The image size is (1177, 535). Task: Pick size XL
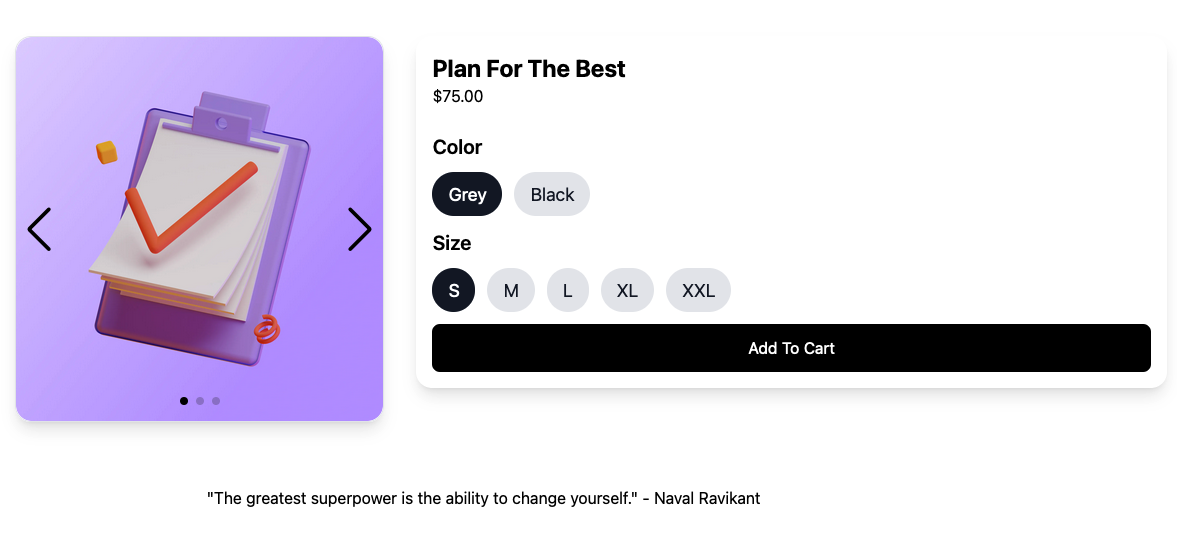tap(627, 290)
